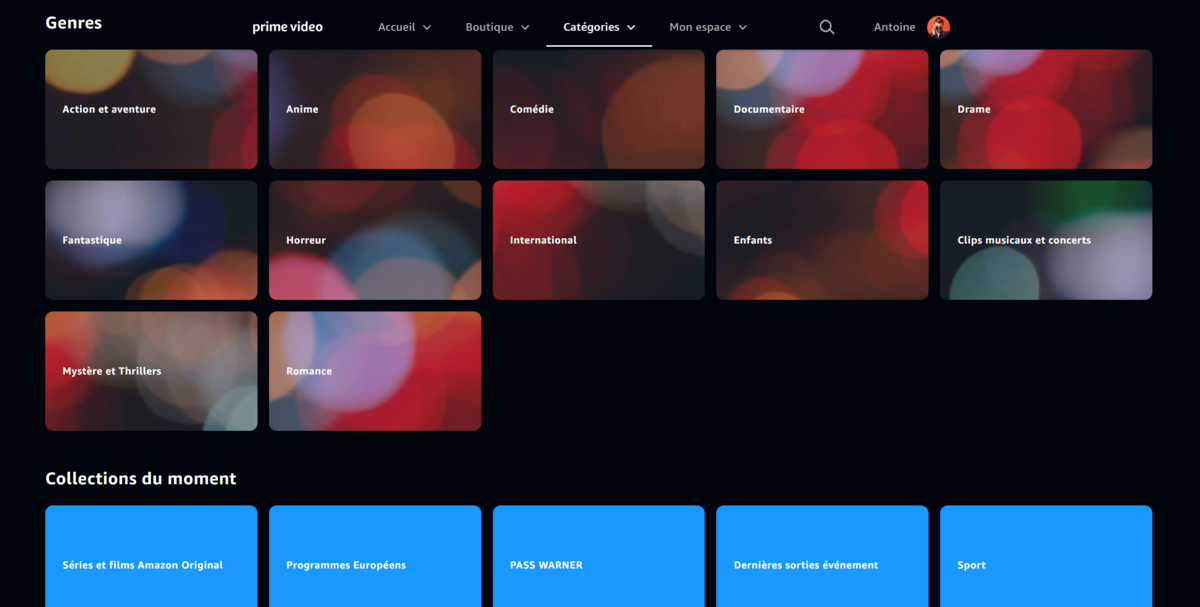Open the Mon espace dropdown
This screenshot has height=607, width=1200.
point(708,27)
